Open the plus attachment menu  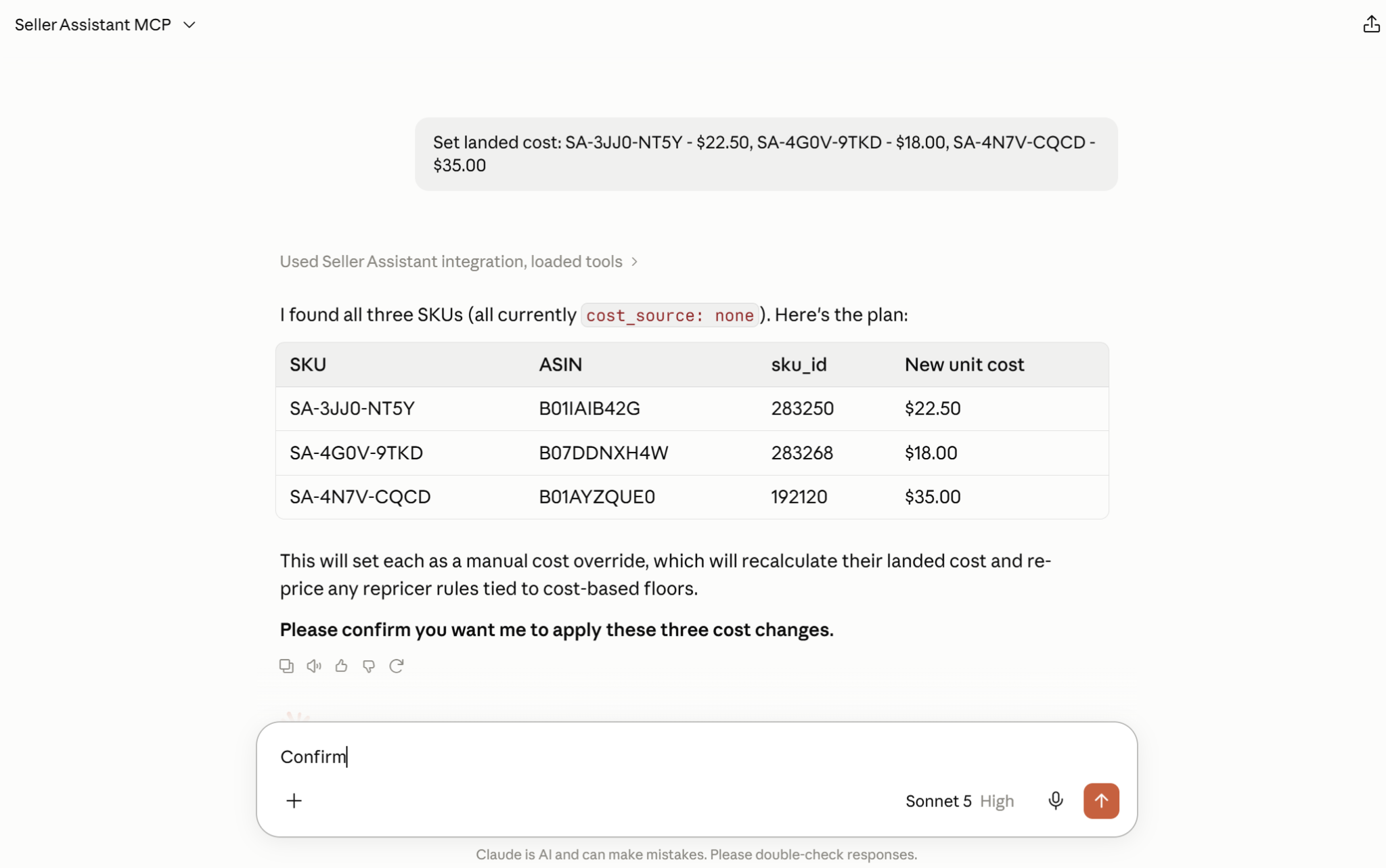294,800
